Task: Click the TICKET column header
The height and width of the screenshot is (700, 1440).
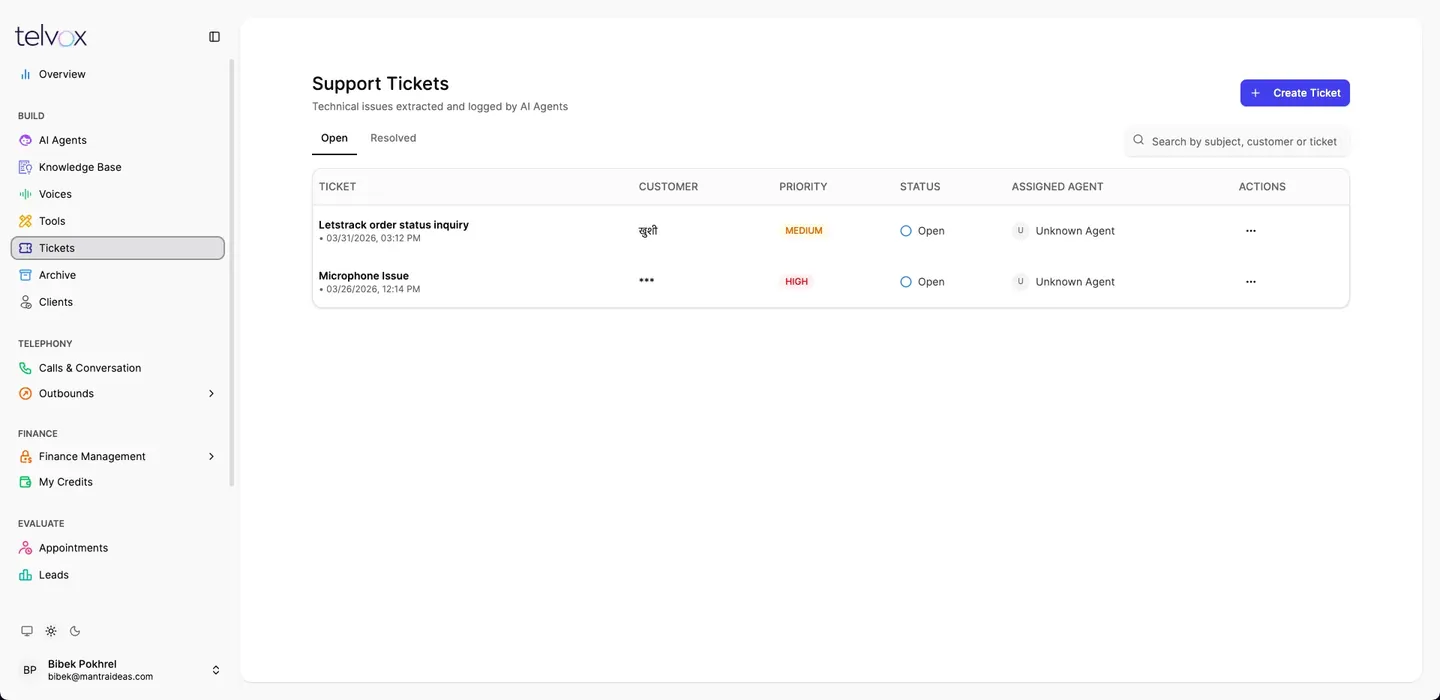Action: pos(337,187)
